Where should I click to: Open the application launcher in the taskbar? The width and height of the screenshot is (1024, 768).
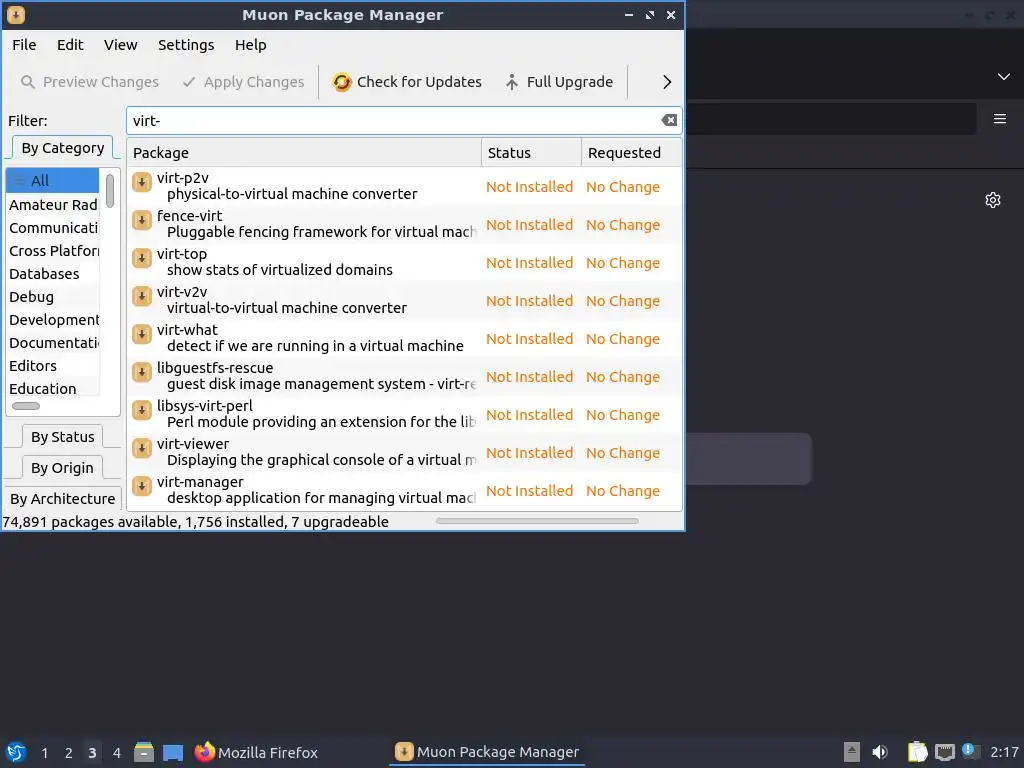(x=16, y=752)
